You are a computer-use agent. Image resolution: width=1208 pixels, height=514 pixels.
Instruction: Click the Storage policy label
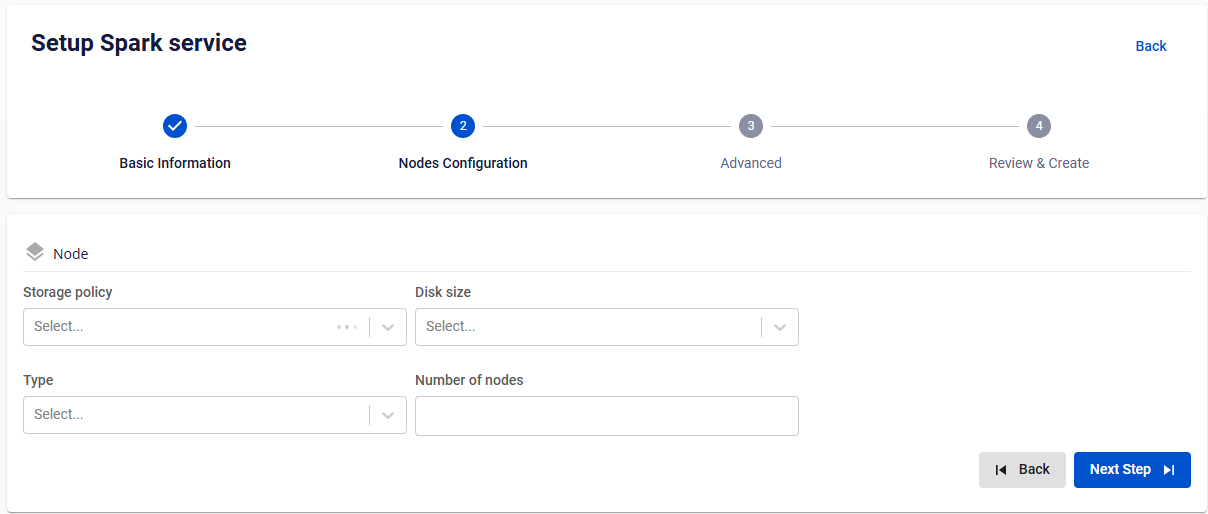[x=68, y=292]
